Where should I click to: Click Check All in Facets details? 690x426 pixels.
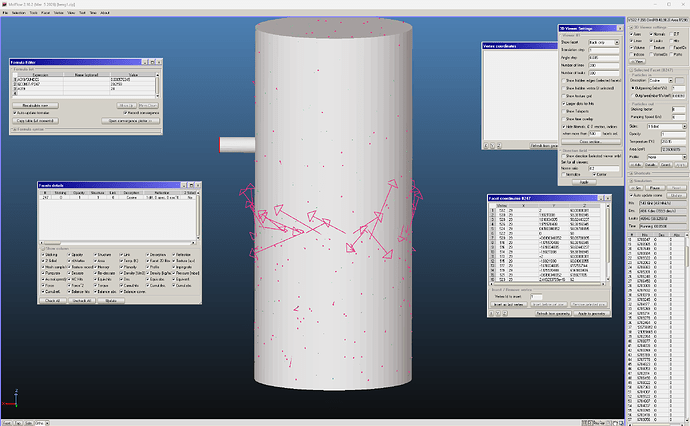point(52,301)
